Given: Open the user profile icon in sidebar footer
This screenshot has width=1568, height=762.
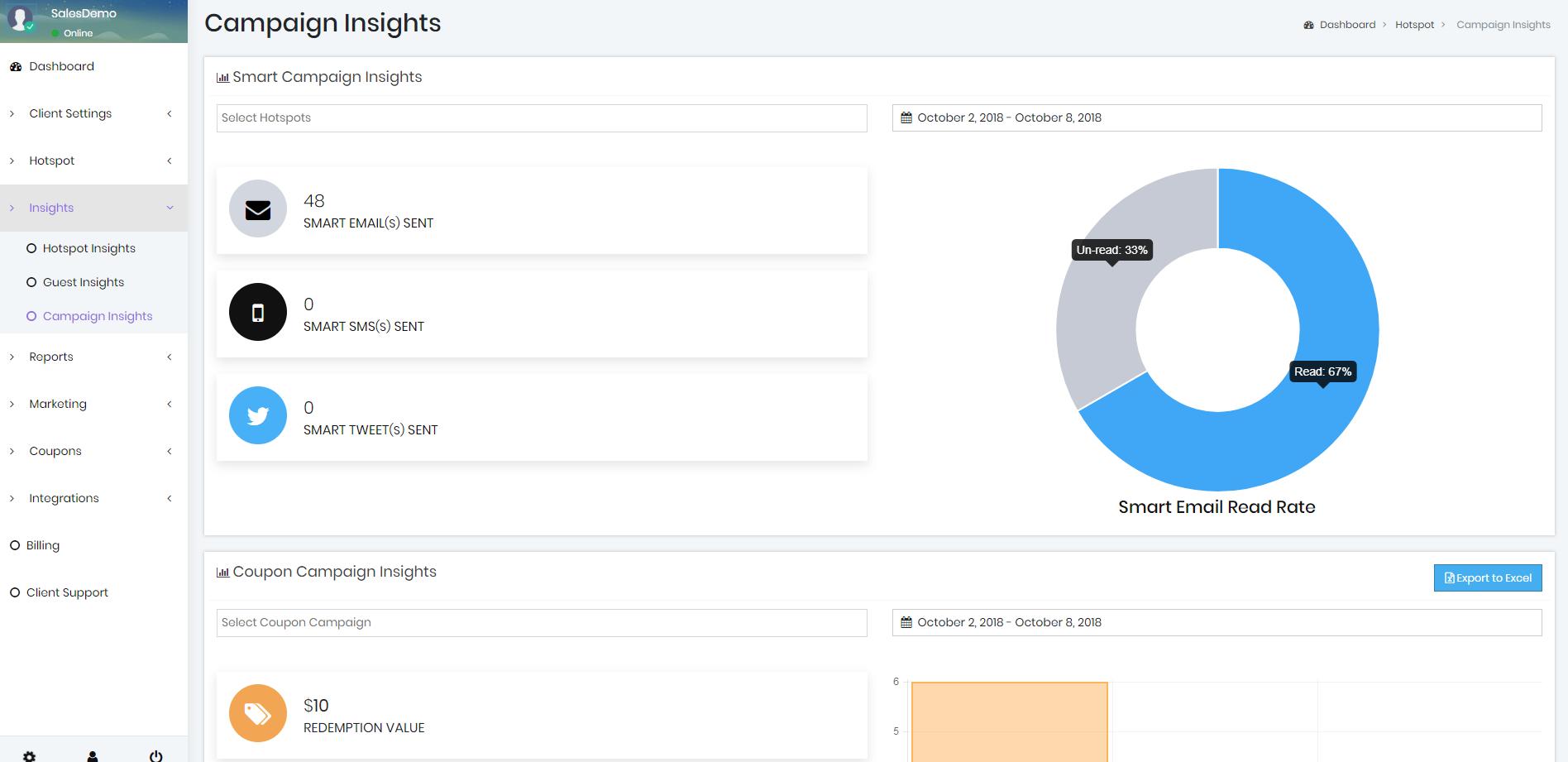Looking at the screenshot, I should pyautogui.click(x=93, y=755).
